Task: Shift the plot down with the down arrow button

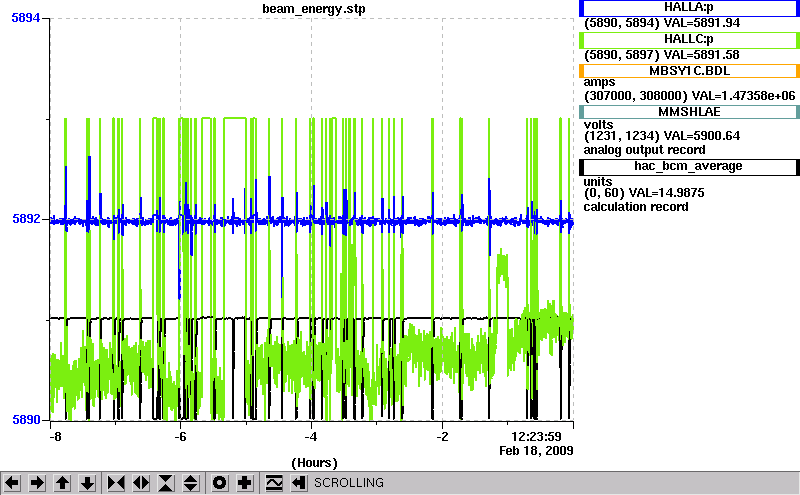Action: pyautogui.click(x=87, y=483)
